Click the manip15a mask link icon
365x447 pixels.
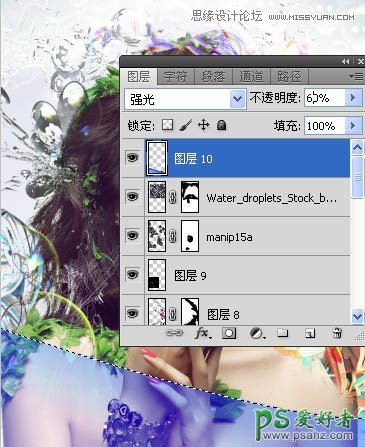(173, 237)
